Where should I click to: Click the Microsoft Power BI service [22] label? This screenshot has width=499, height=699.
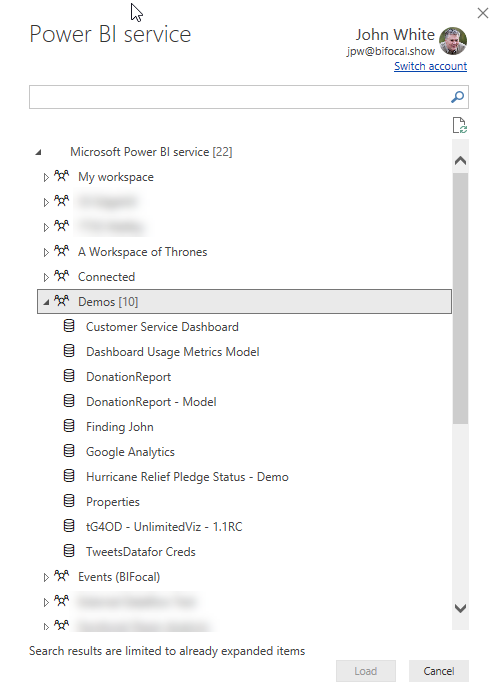pyautogui.click(x=151, y=152)
